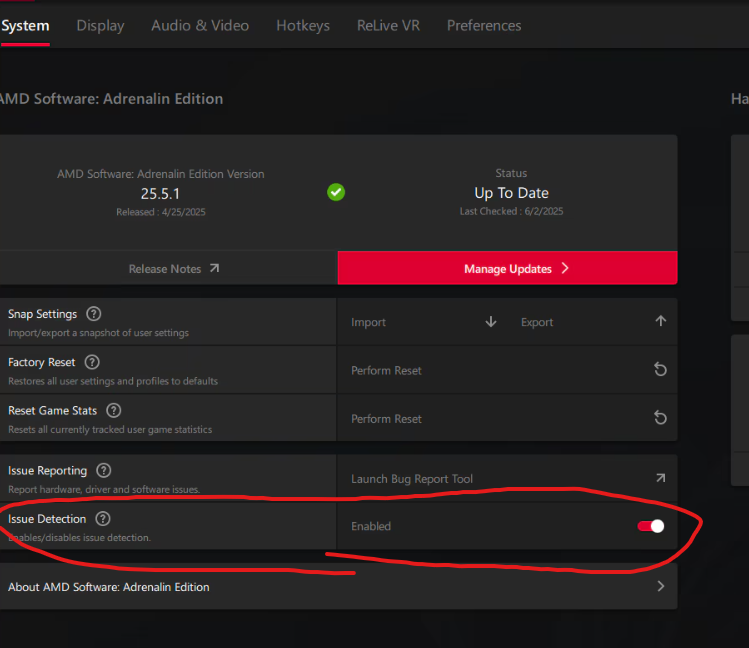Image resolution: width=749 pixels, height=648 pixels.
Task: Toggle Issue Detection off
Action: [651, 526]
